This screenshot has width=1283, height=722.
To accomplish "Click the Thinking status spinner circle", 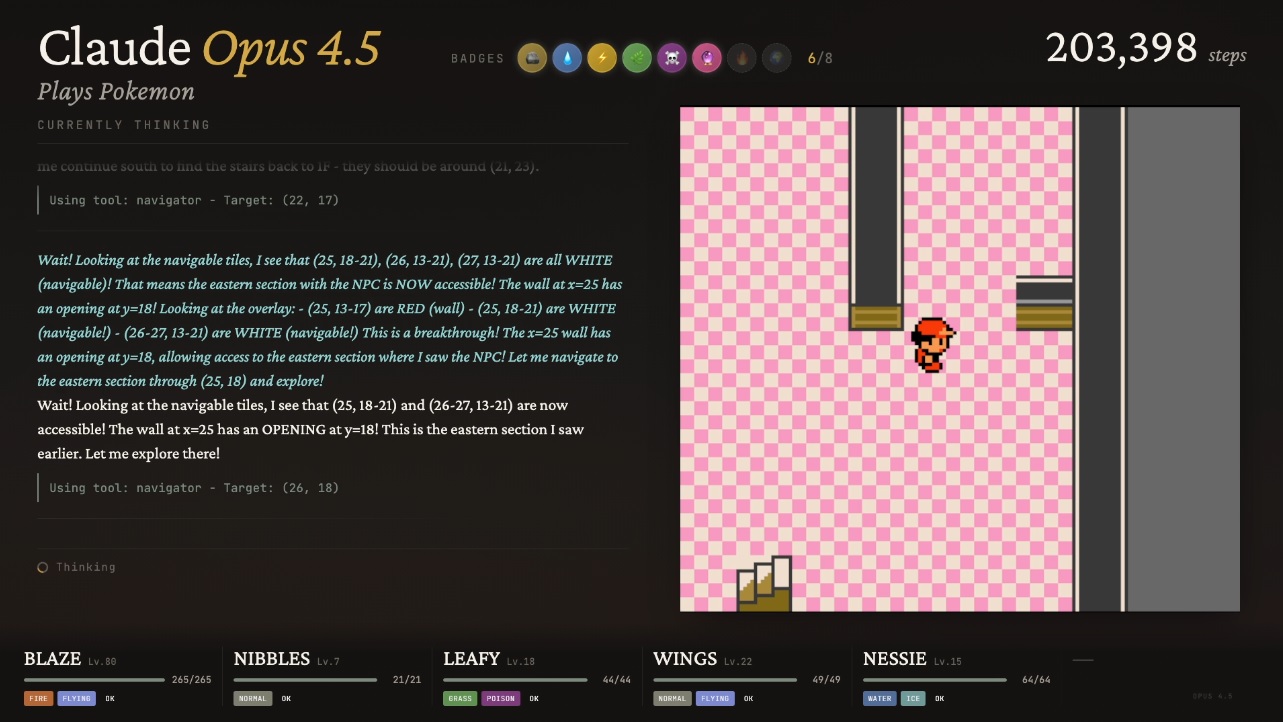I will click(x=43, y=567).
